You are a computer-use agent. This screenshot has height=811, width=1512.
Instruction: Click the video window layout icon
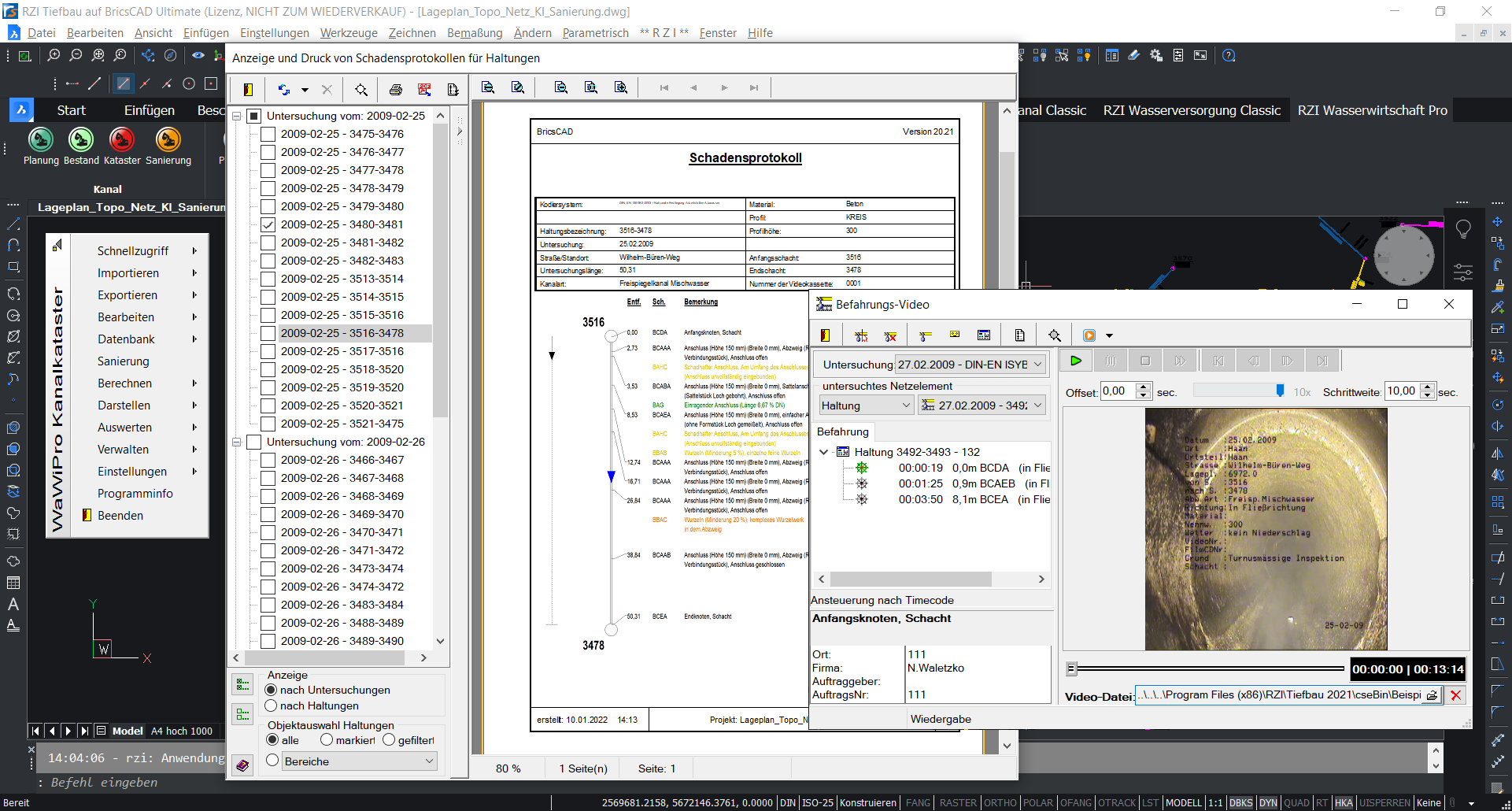984,335
